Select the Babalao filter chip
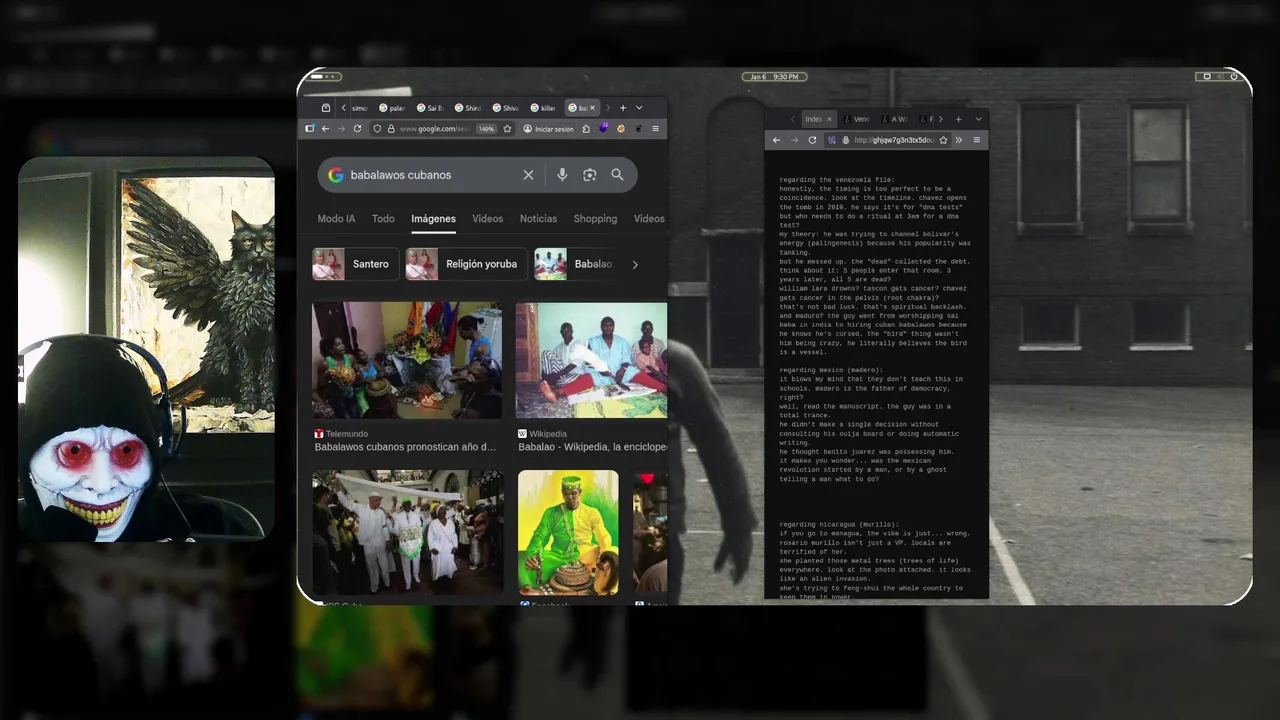1280x720 pixels. (576, 264)
